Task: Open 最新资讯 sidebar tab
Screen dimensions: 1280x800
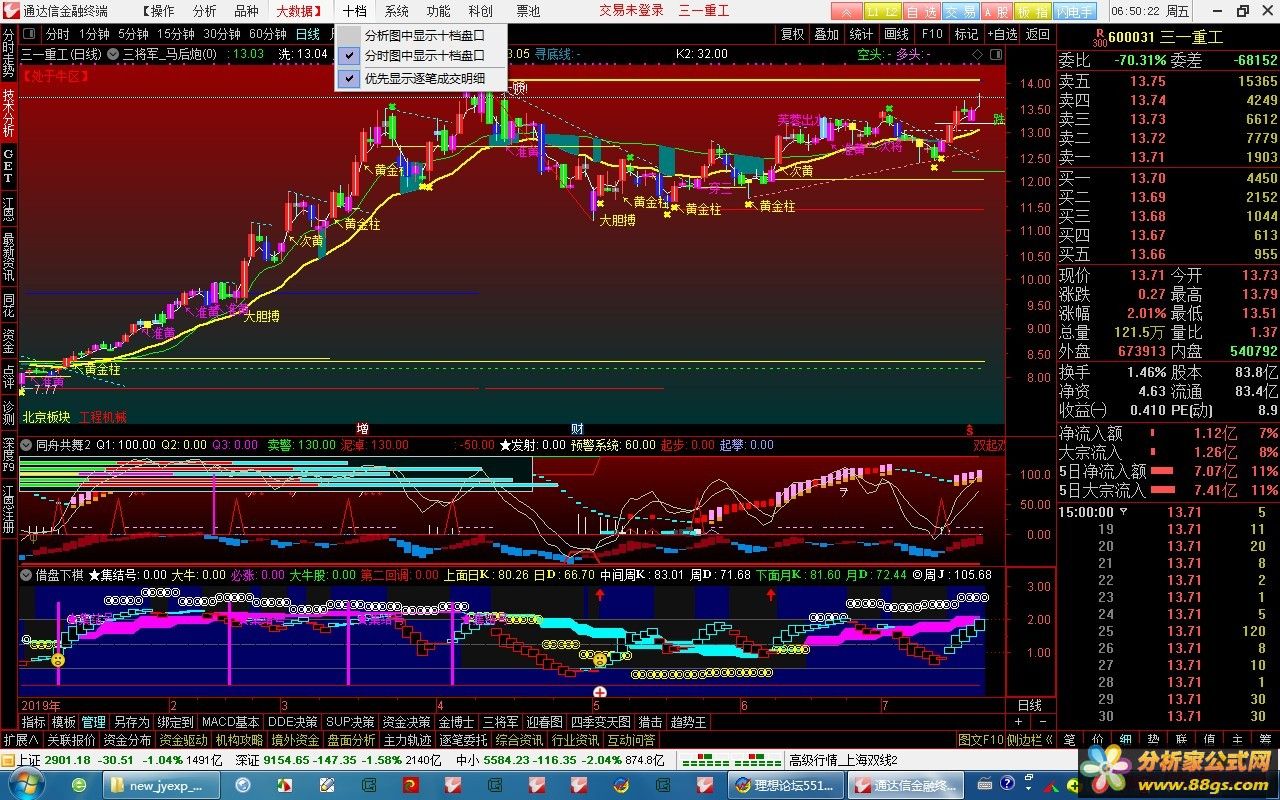Action: [8, 256]
